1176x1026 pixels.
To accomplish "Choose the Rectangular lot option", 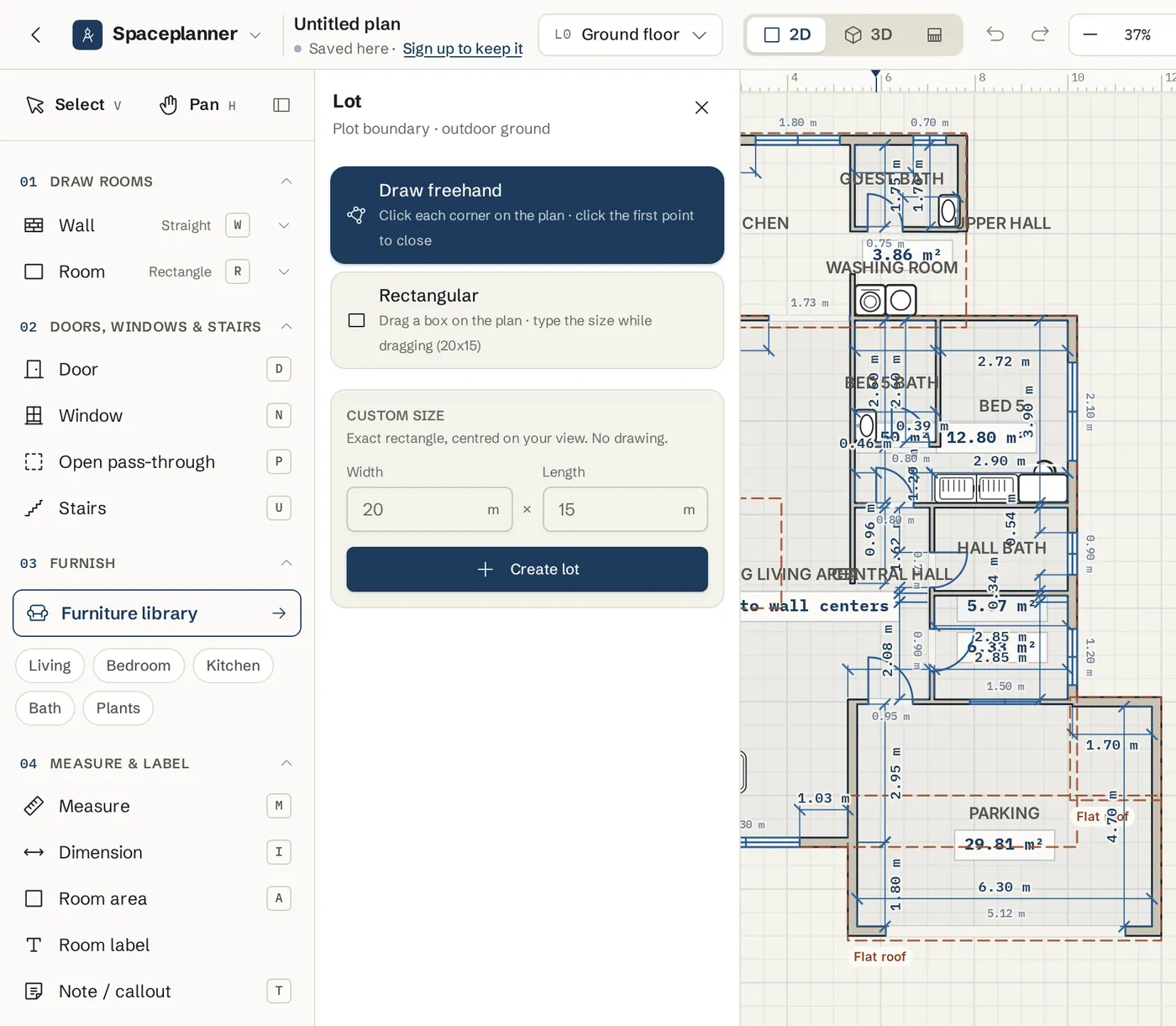I will (x=527, y=320).
